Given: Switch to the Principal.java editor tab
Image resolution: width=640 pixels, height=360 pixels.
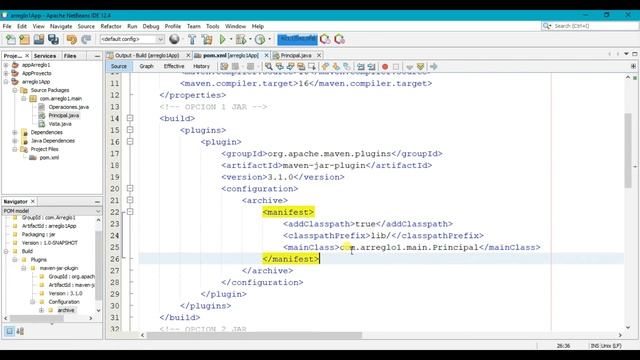Looking at the screenshot, I should (296, 55).
